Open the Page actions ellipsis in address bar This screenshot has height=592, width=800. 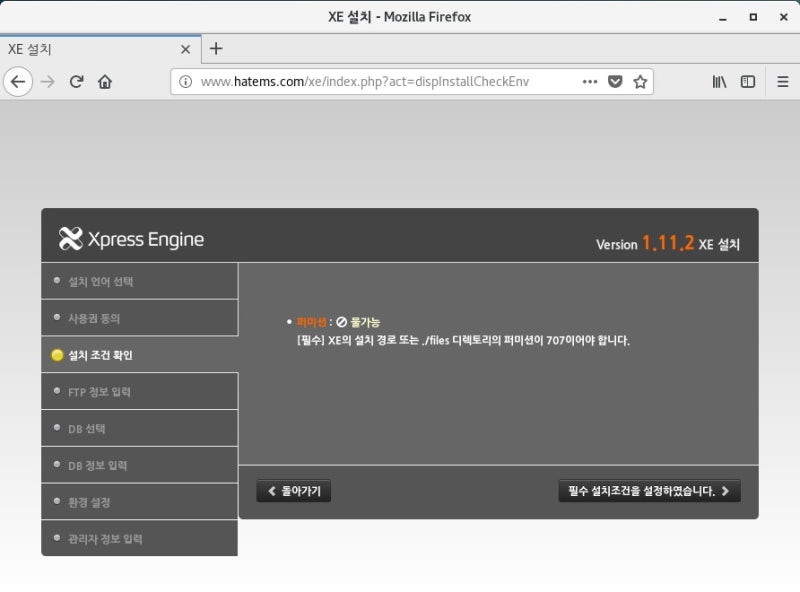pyautogui.click(x=590, y=82)
